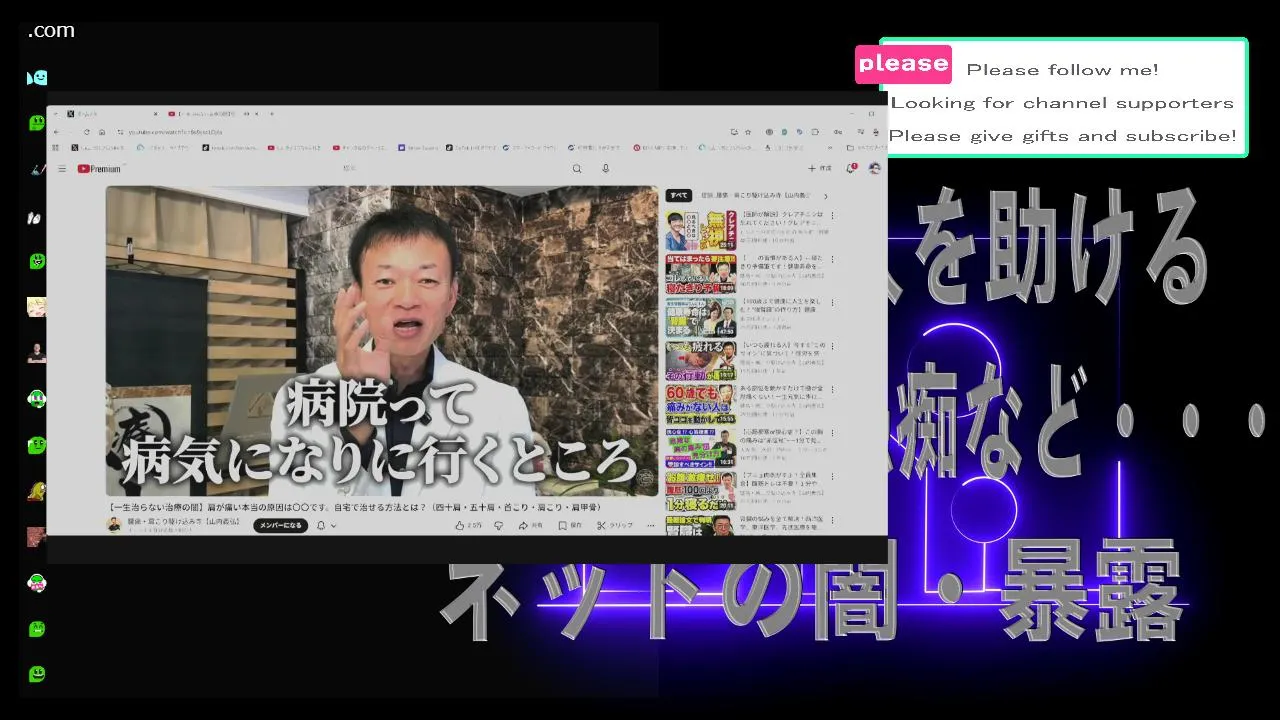This screenshot has width=1280, height=720.
Task: Open options menu for フニュ肉 video
Action: 832,477
